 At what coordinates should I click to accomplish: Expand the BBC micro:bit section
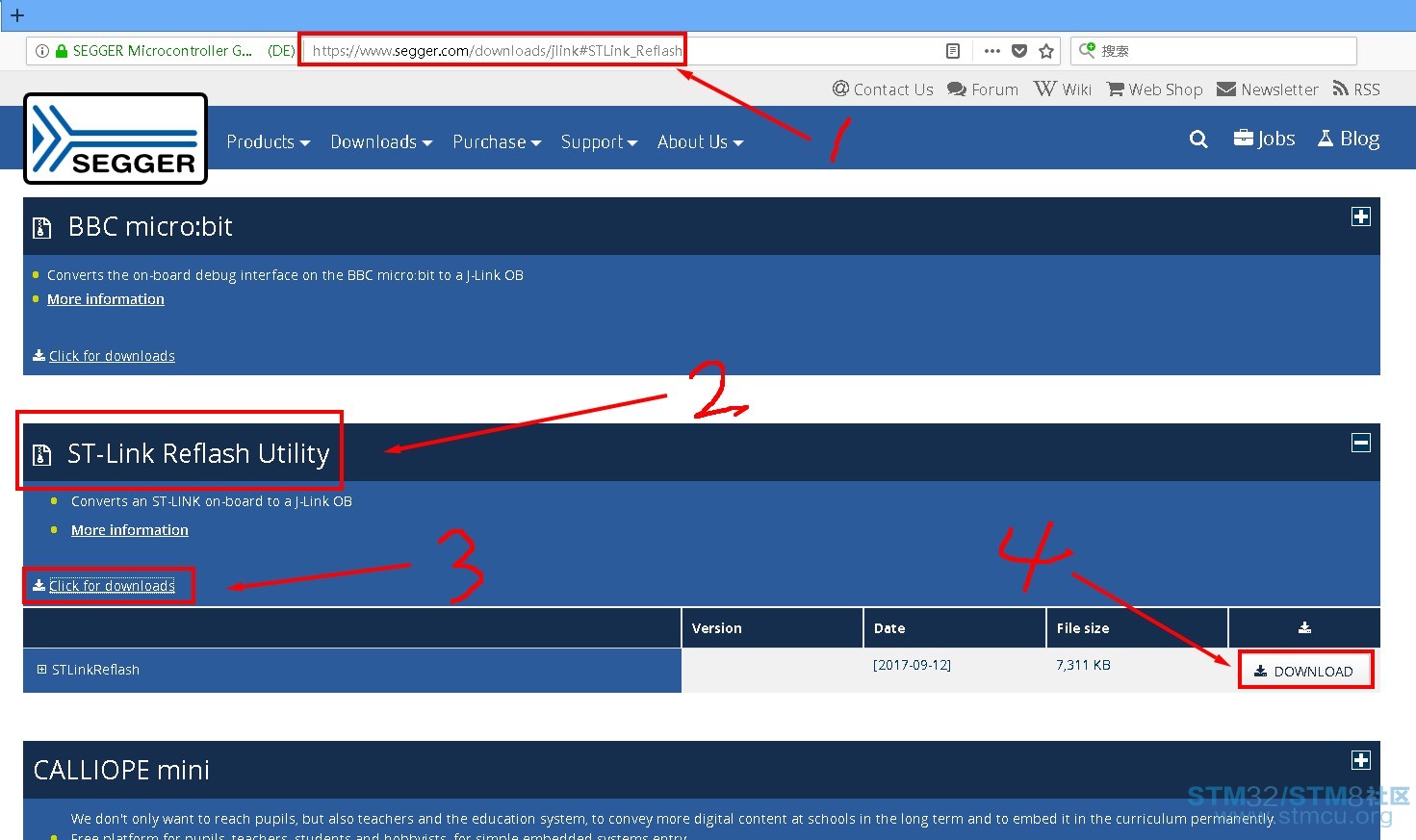tap(1361, 216)
